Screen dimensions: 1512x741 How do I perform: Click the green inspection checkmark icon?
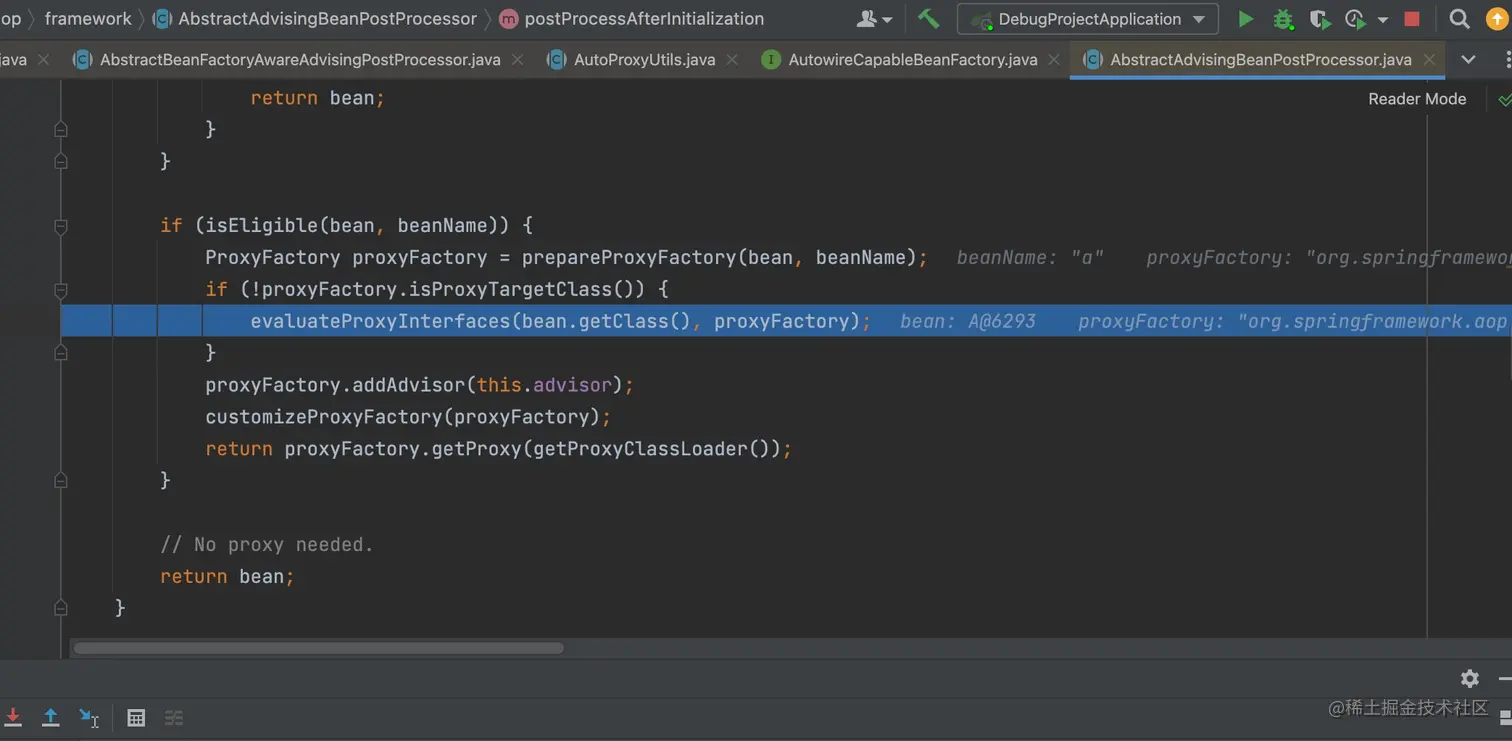(x=1504, y=99)
